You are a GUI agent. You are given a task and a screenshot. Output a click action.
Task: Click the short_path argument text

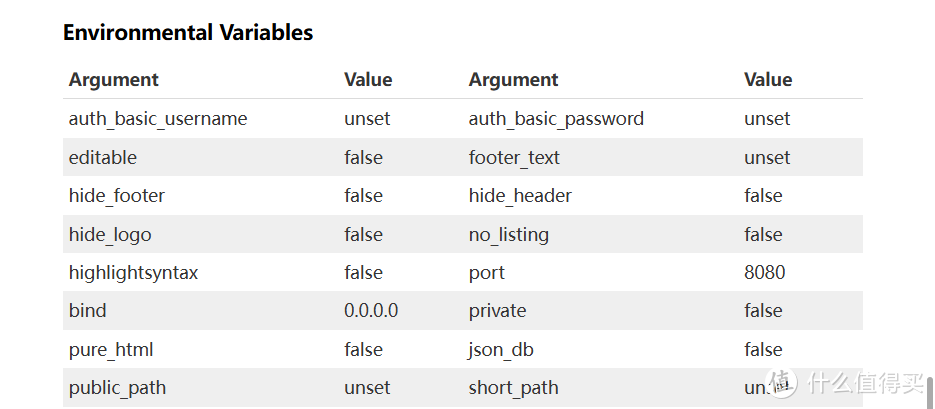[x=514, y=388]
